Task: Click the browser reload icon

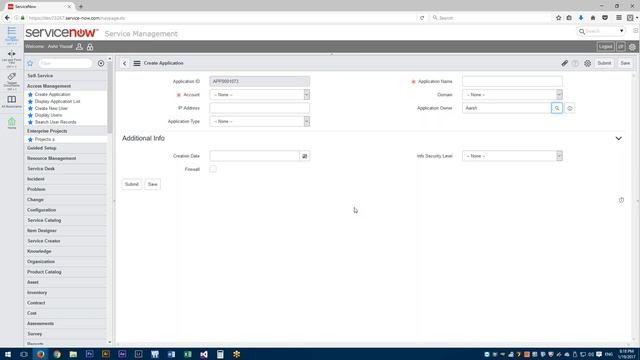Action: (x=422, y=18)
